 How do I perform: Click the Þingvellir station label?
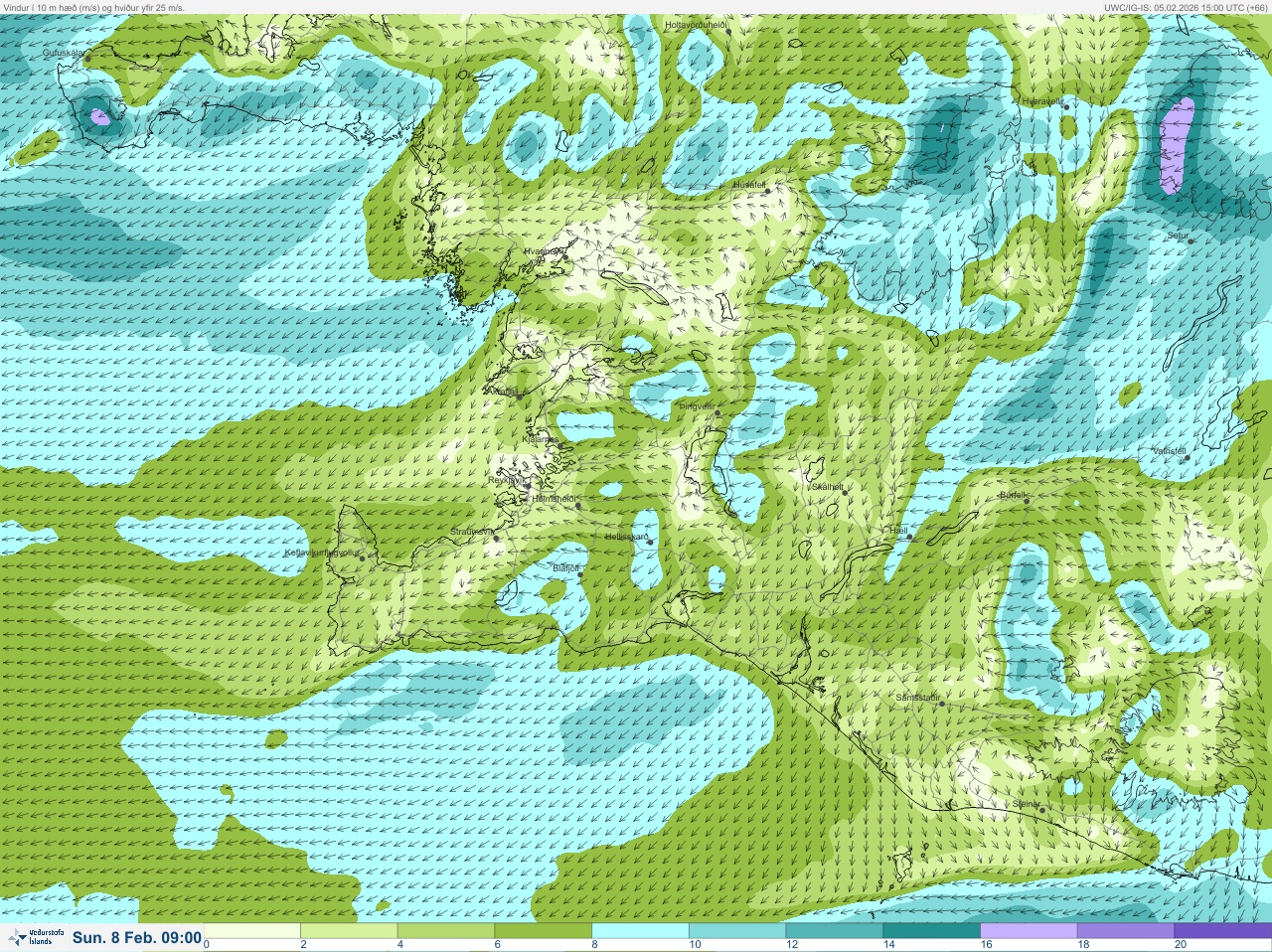(x=696, y=406)
